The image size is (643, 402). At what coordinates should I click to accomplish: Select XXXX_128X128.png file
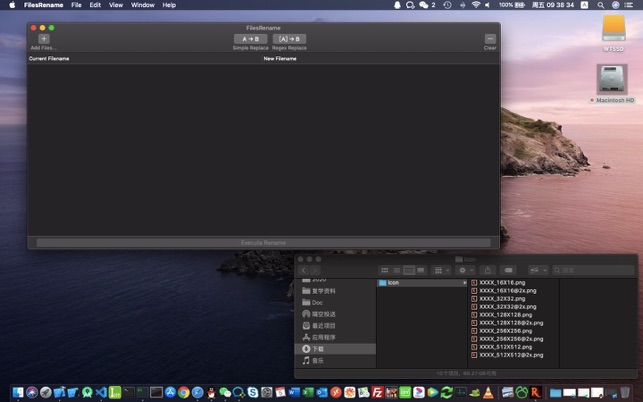(x=505, y=314)
